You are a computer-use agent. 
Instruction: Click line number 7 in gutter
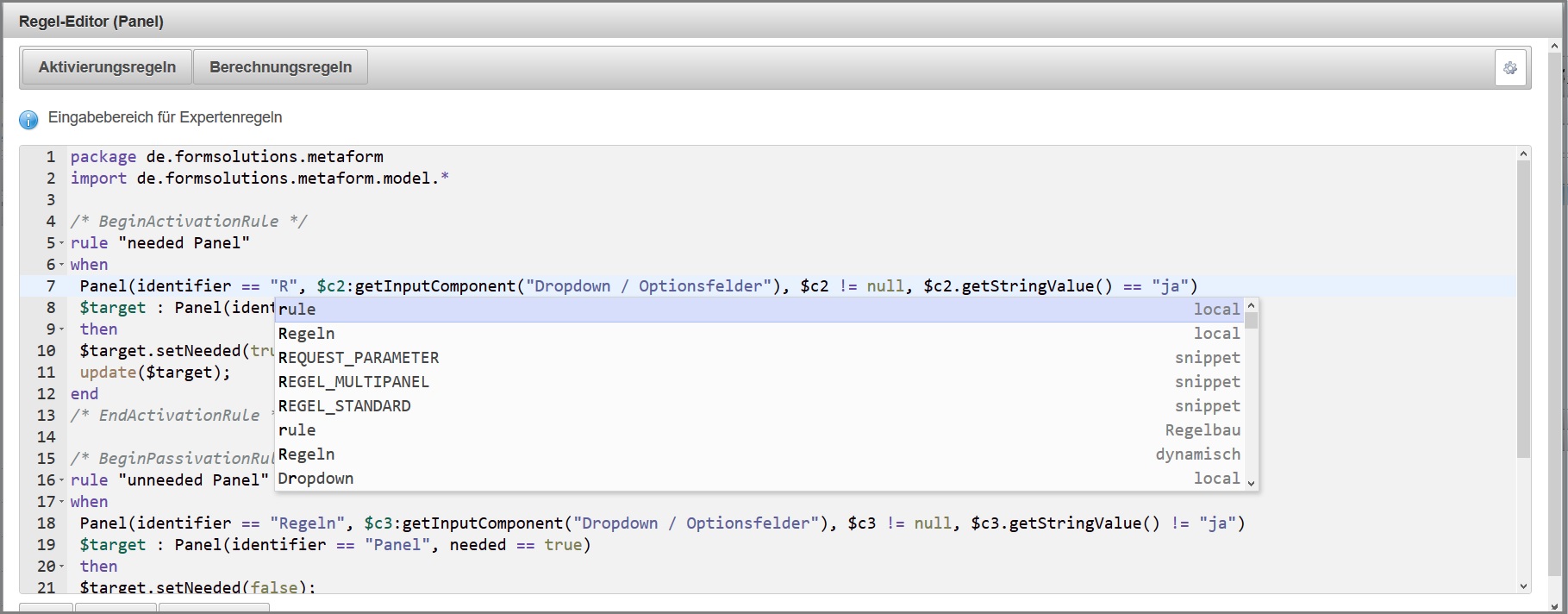point(51,286)
